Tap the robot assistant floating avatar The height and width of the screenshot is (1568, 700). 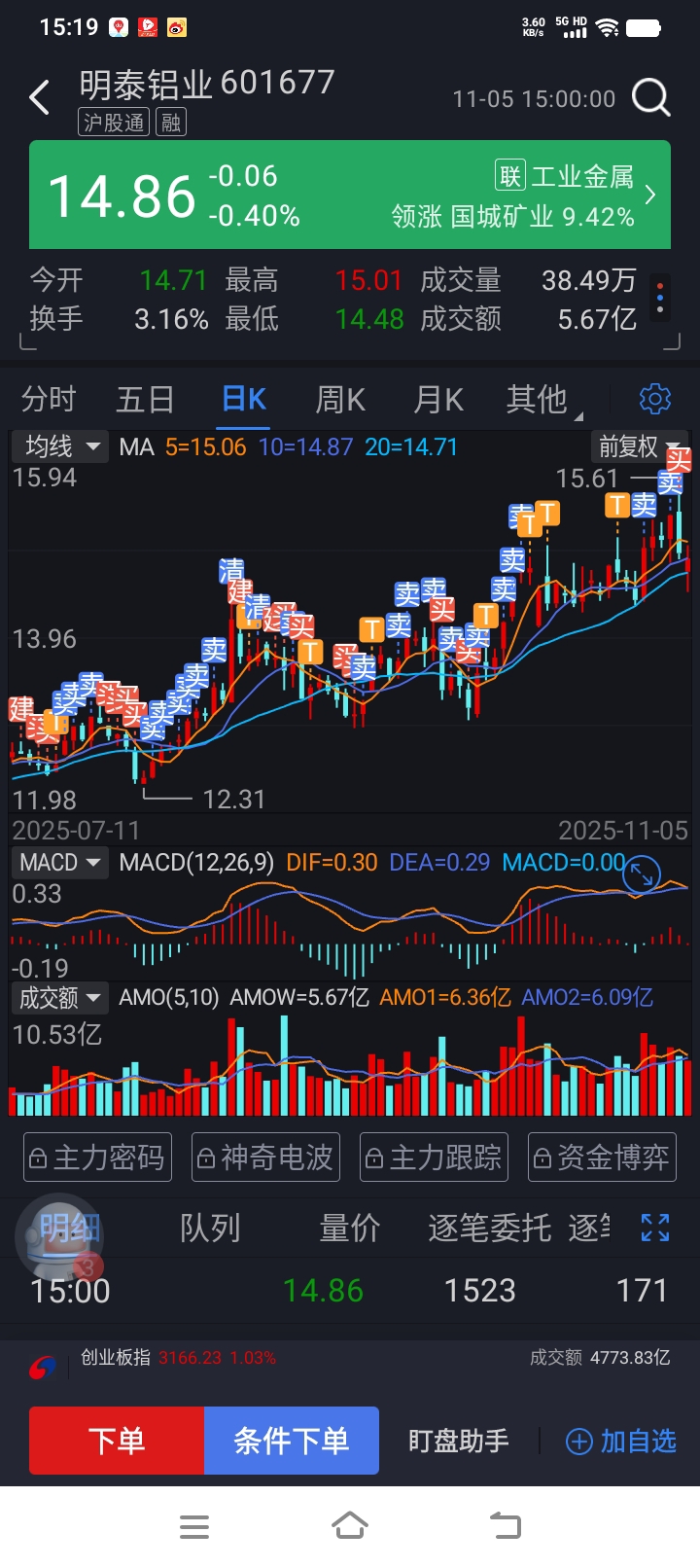coord(58,1237)
